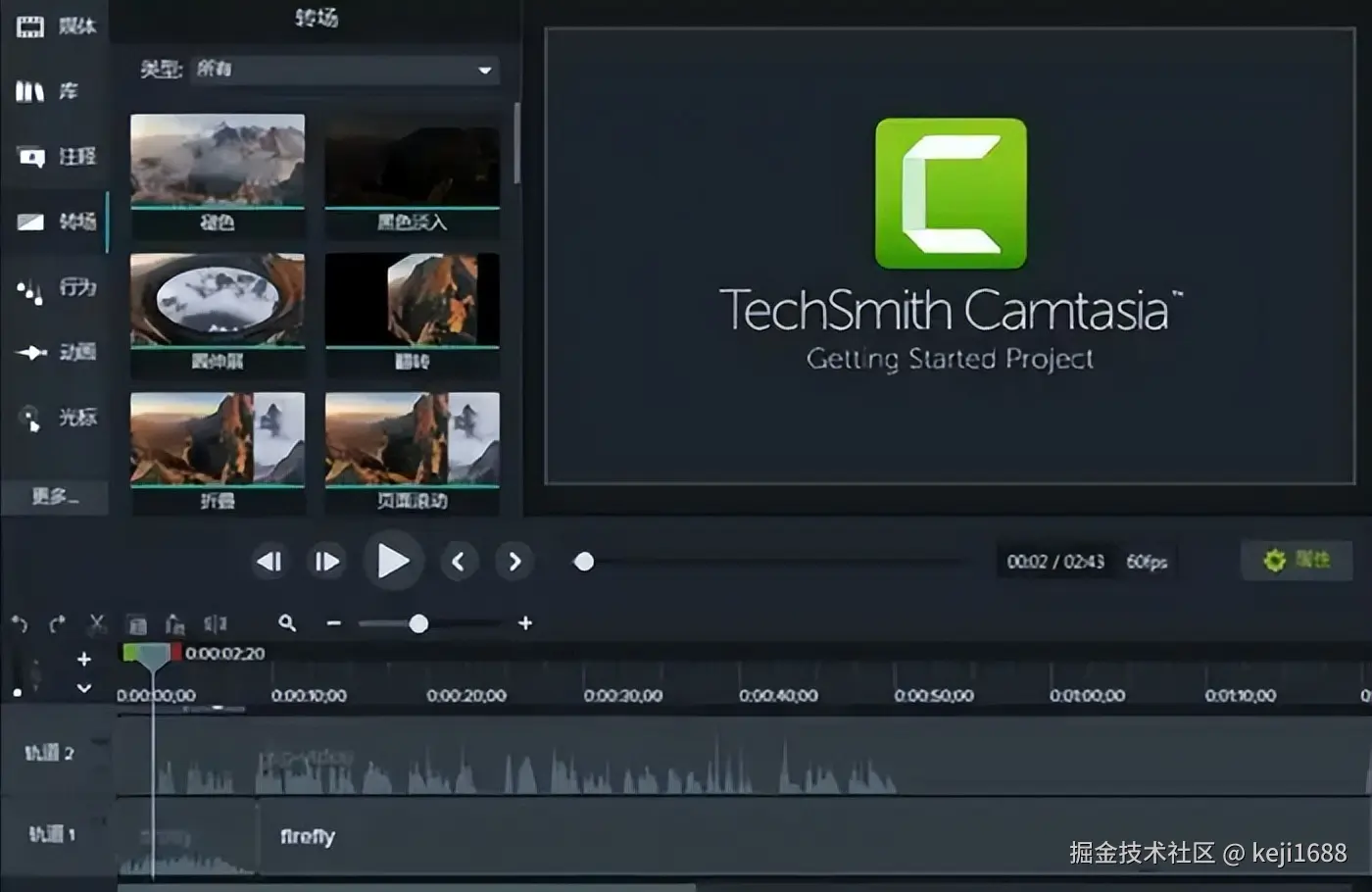Step forward one frame in preview
This screenshot has width=1372, height=892.
click(x=326, y=562)
